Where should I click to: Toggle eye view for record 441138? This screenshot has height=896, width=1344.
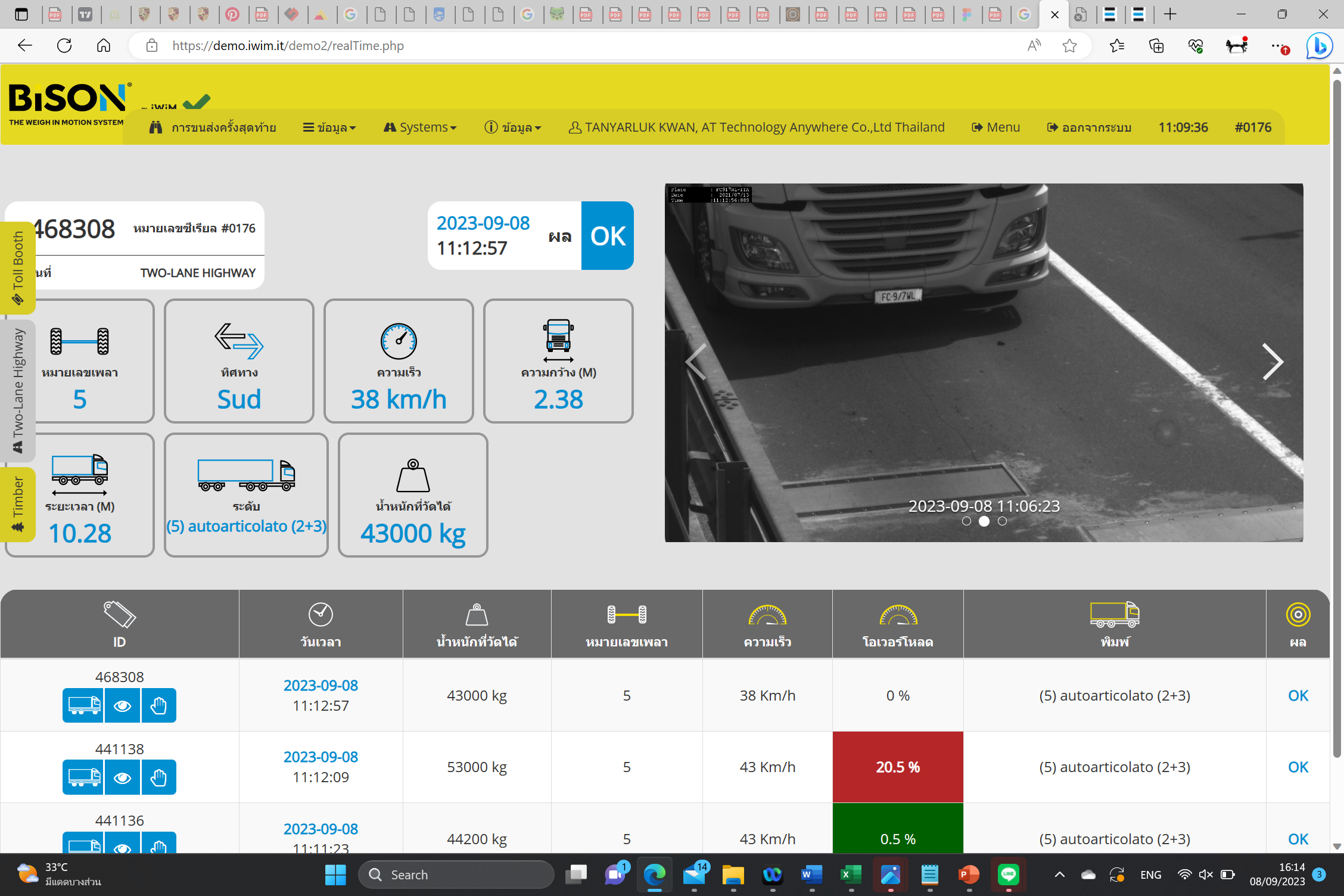[x=122, y=777]
